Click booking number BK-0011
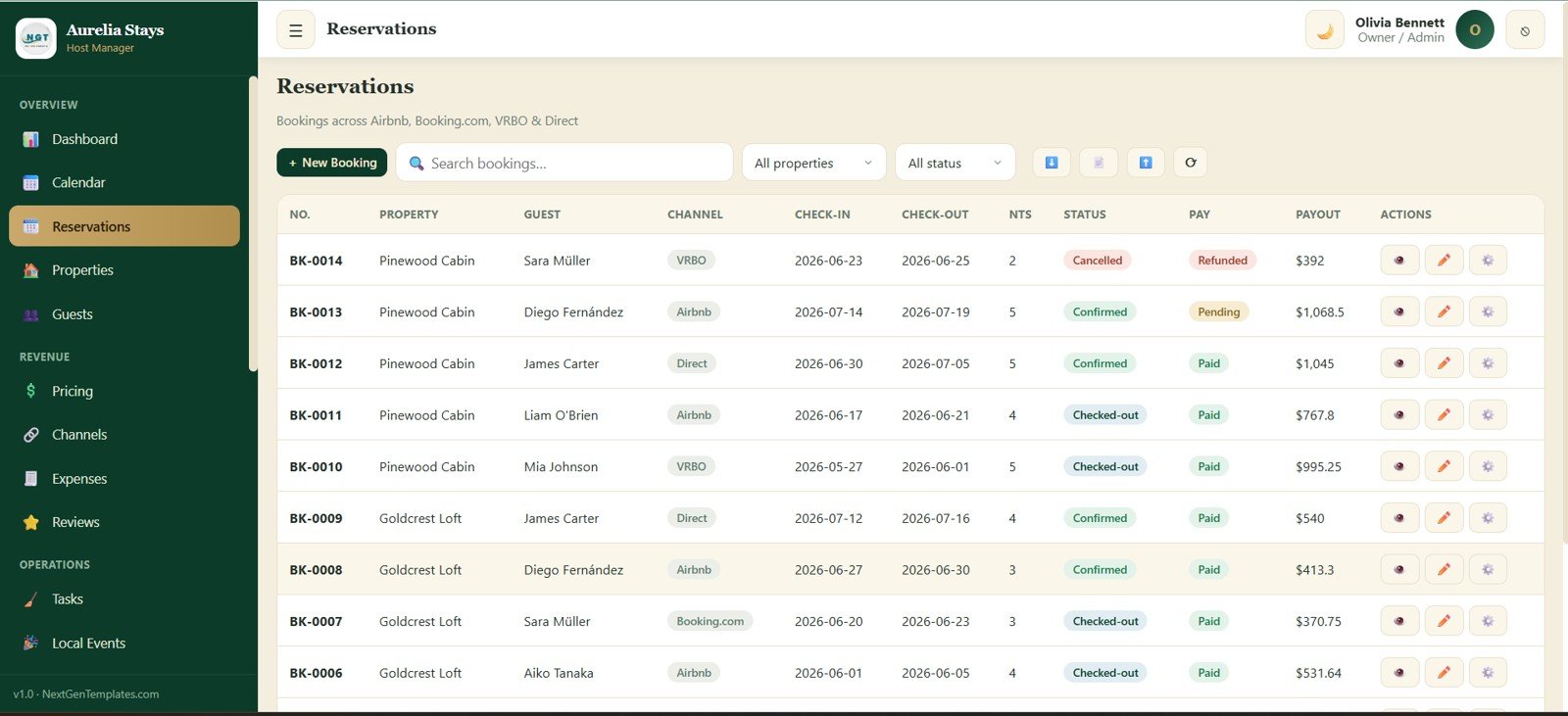The height and width of the screenshot is (716, 1568). coord(316,415)
